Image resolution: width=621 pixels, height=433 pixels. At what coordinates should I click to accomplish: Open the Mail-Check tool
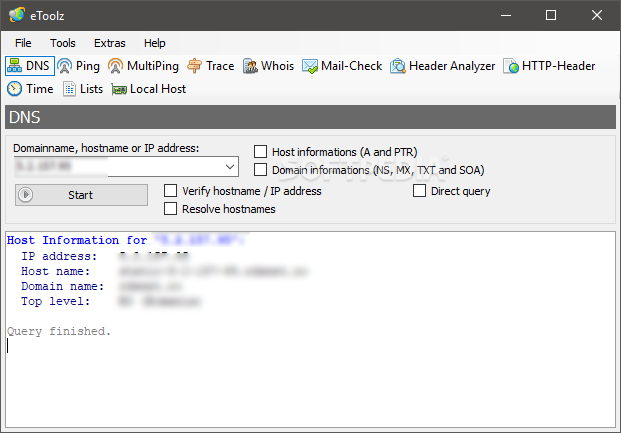pyautogui.click(x=342, y=66)
